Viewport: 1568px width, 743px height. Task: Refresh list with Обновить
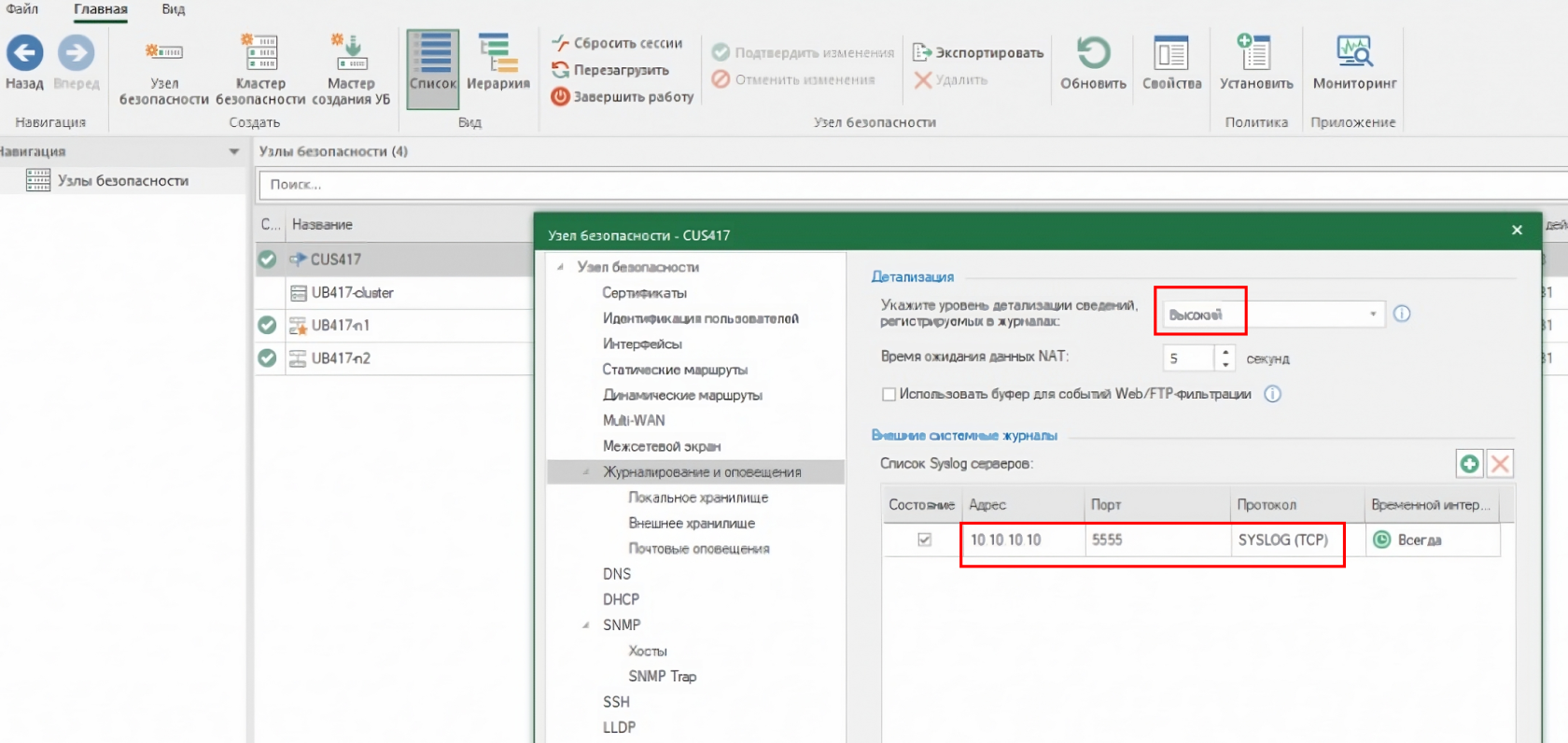click(1093, 62)
